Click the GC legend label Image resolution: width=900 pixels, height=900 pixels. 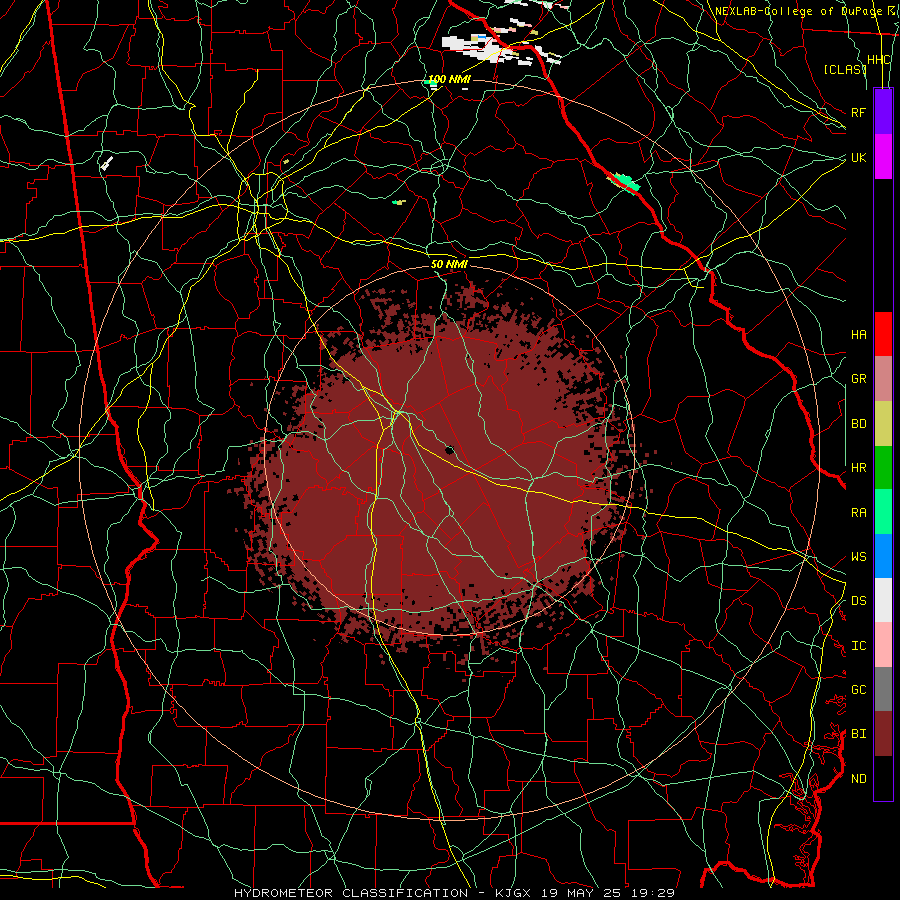(859, 690)
